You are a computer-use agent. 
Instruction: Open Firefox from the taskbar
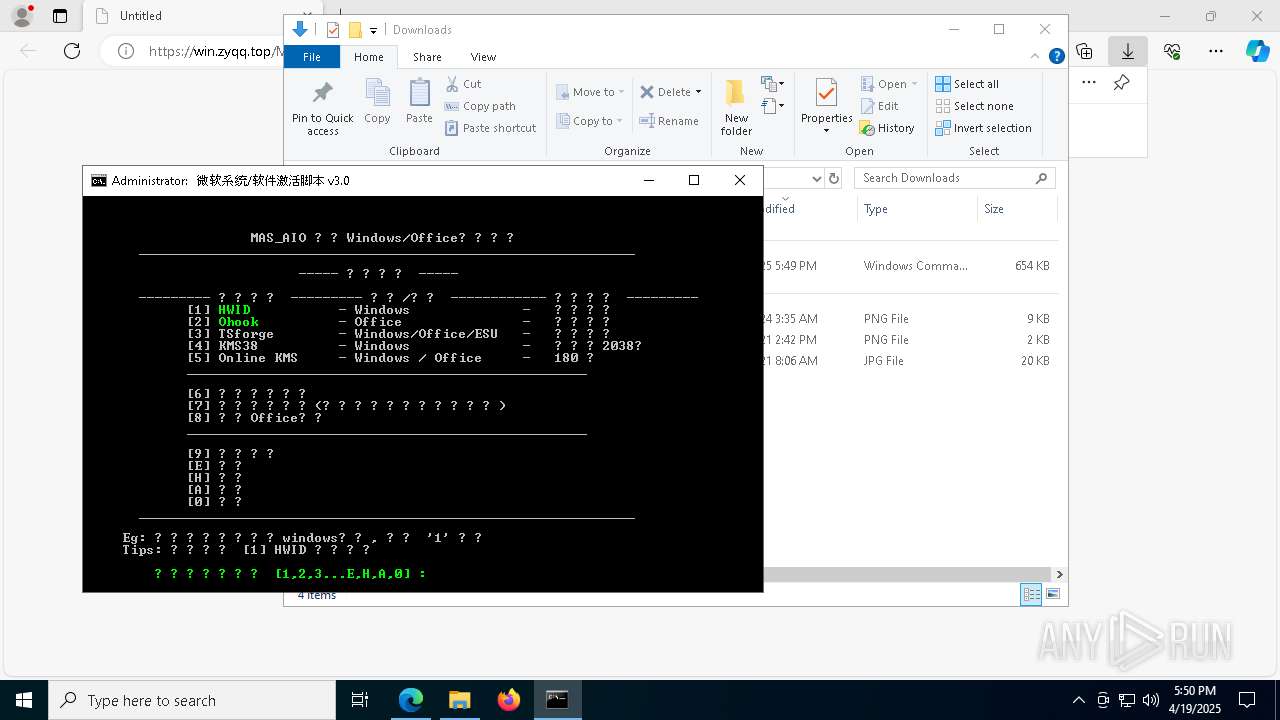point(508,700)
